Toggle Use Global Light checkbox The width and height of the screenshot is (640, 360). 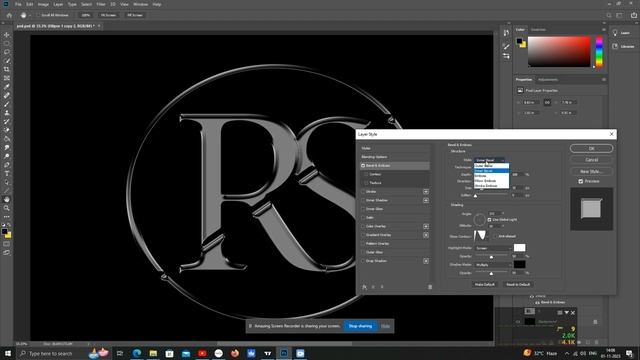click(489, 220)
